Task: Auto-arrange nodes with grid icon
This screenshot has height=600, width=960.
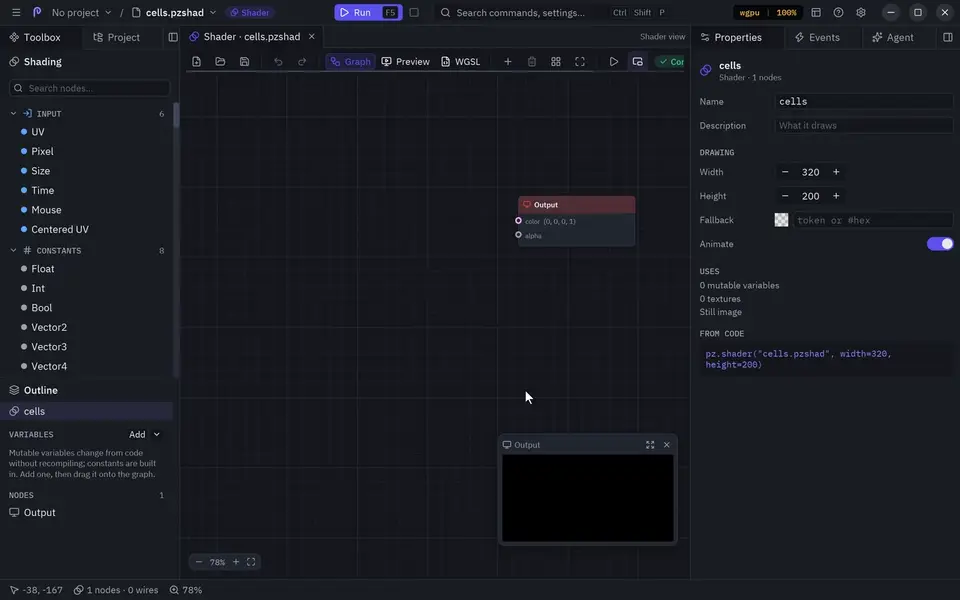Action: click(556, 62)
